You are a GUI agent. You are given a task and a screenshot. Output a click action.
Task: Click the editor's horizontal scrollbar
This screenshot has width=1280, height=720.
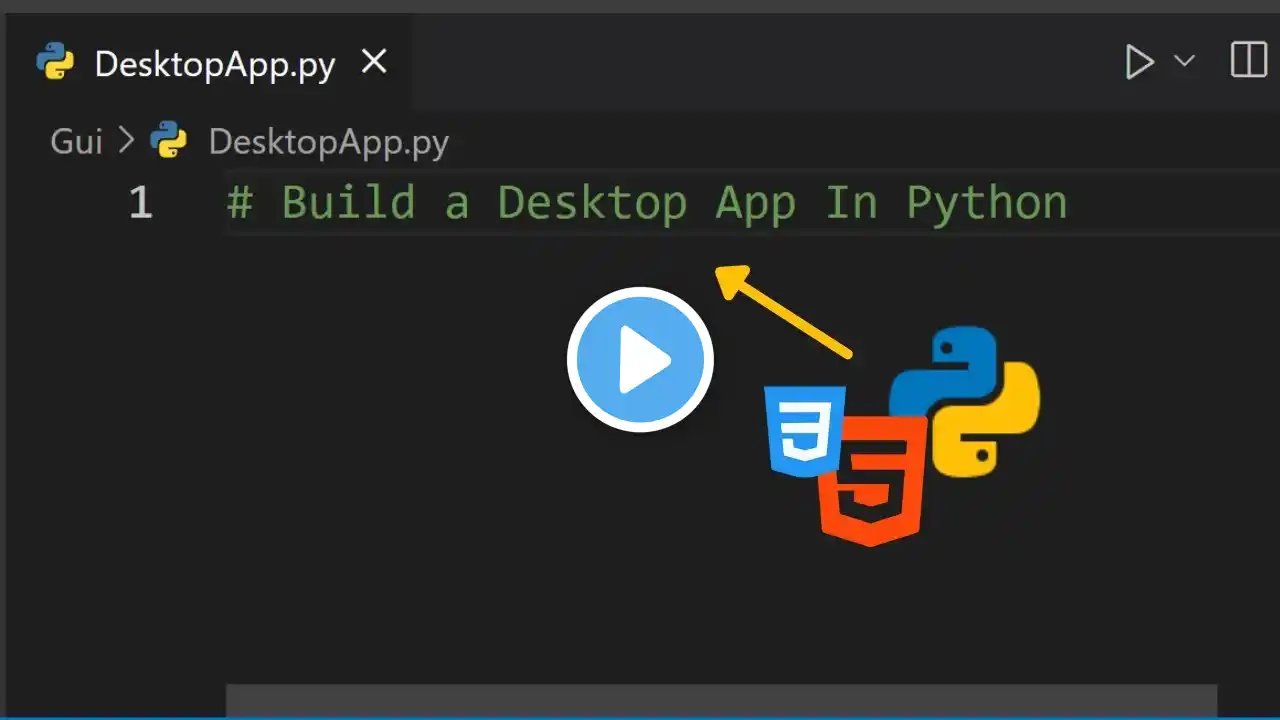pyautogui.click(x=721, y=700)
